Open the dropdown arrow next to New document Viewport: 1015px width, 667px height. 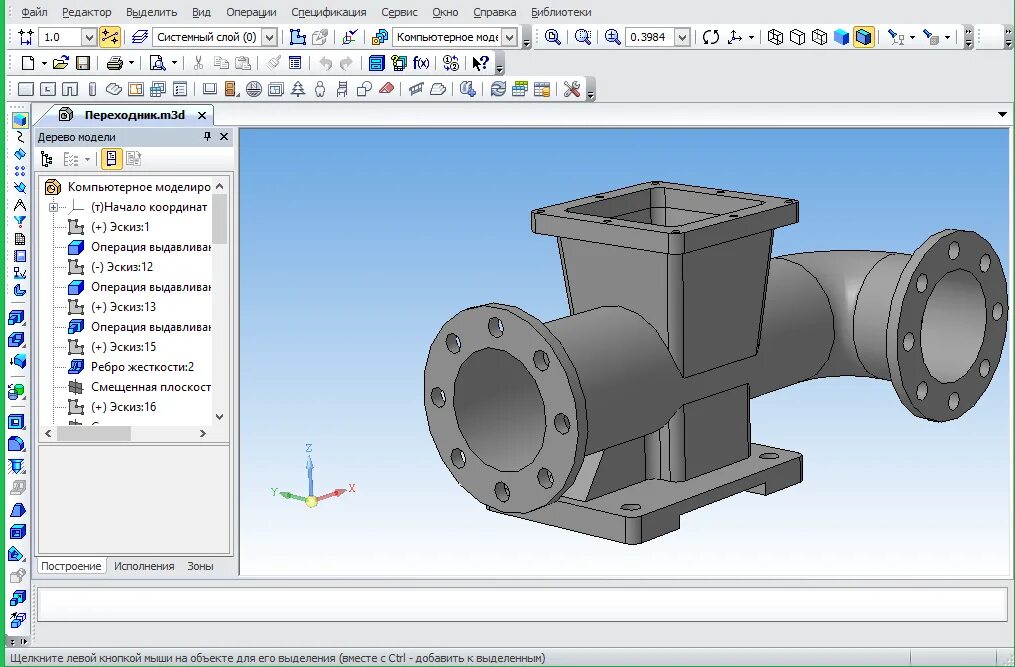point(44,63)
